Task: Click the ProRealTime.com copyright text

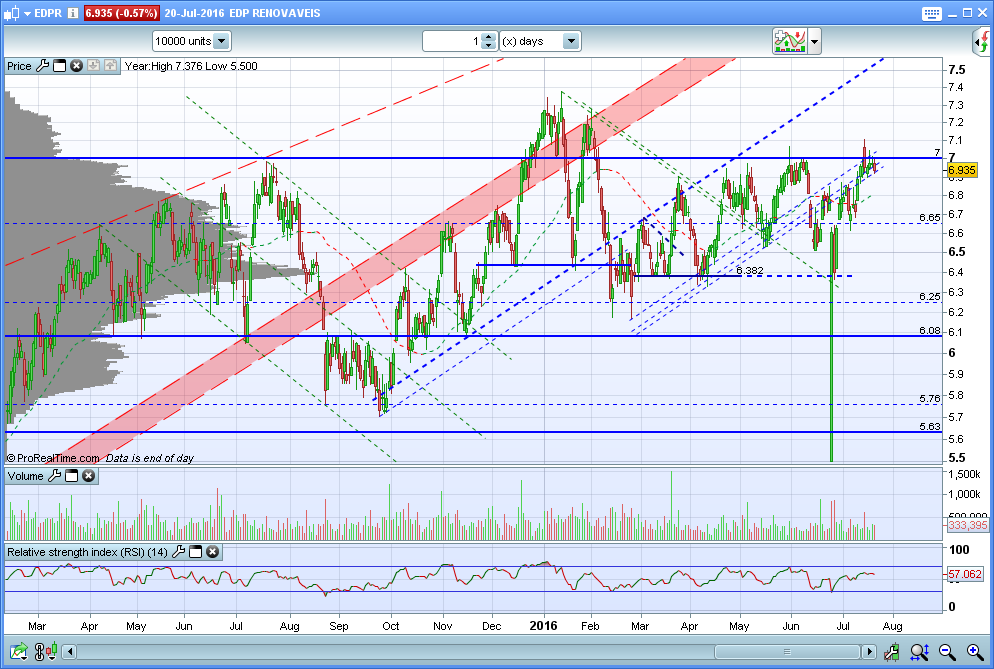Action: [53, 458]
